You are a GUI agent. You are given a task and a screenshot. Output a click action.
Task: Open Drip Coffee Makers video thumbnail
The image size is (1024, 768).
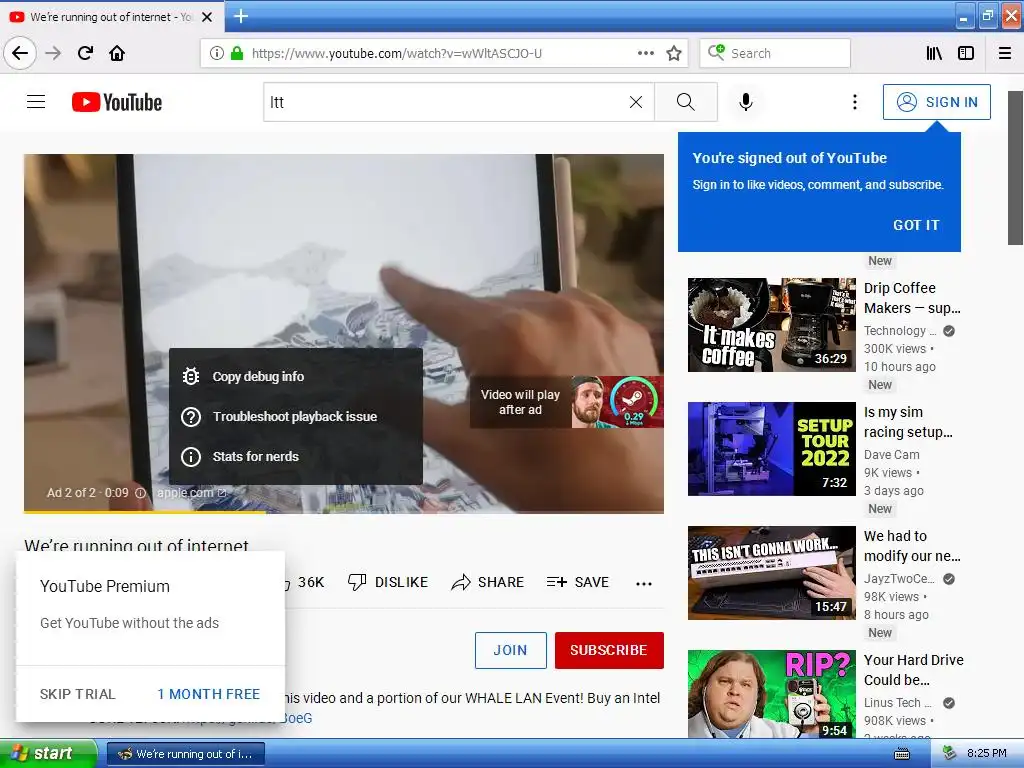771,325
